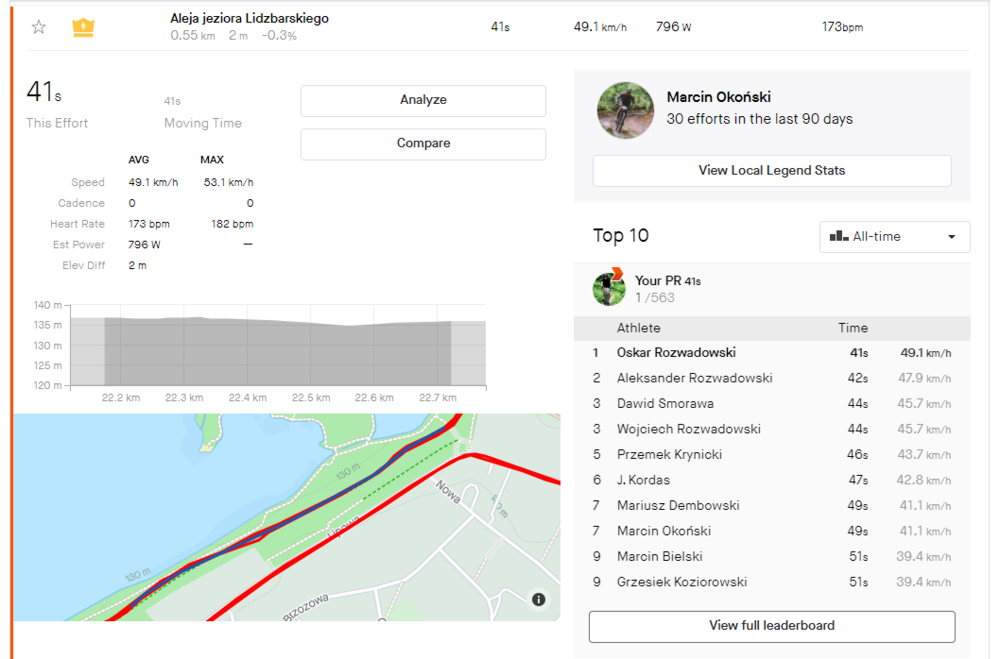
Task: Click the Aleja jeziora Lidzbarskiego segment title
Action: [249, 18]
